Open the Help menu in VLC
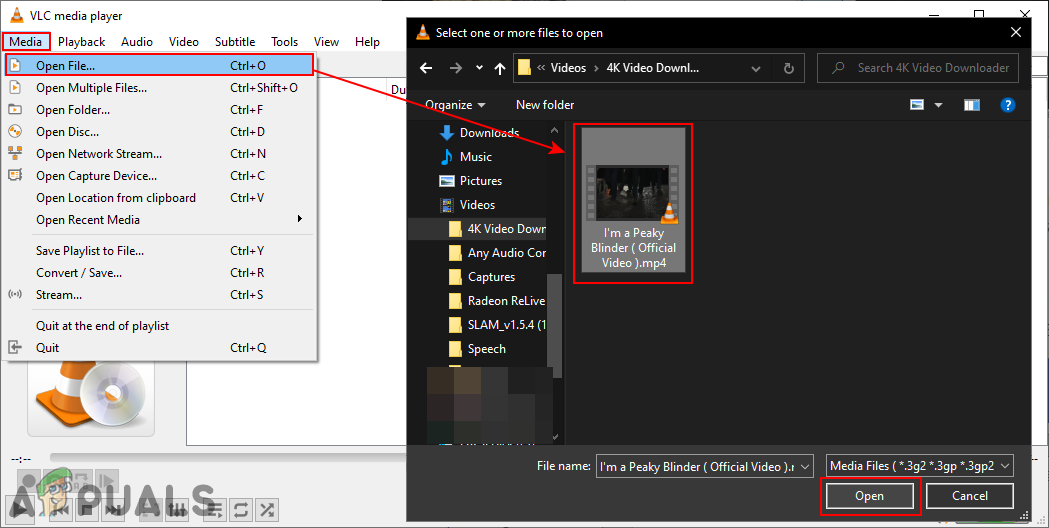The width and height of the screenshot is (1049, 528). (x=367, y=41)
